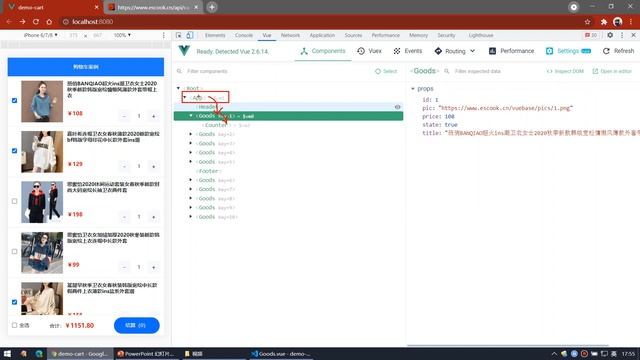Expand the Goods key=4 node
Viewport: 640px width, 360px height.
click(191, 153)
